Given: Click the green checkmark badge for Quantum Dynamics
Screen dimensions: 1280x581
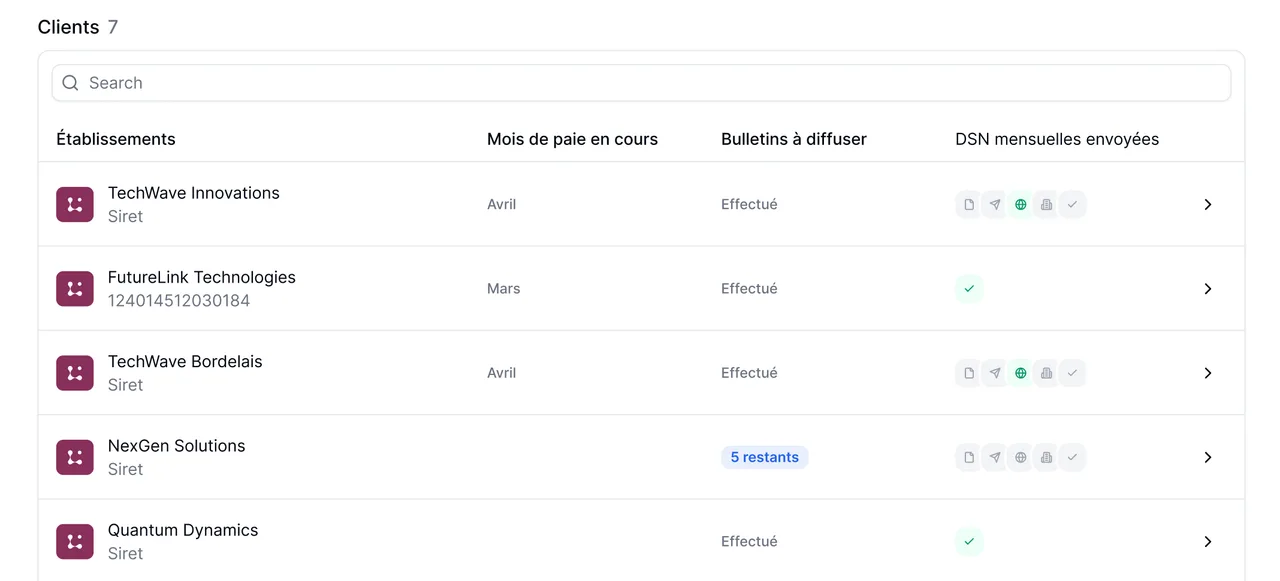Looking at the screenshot, I should [969, 542].
